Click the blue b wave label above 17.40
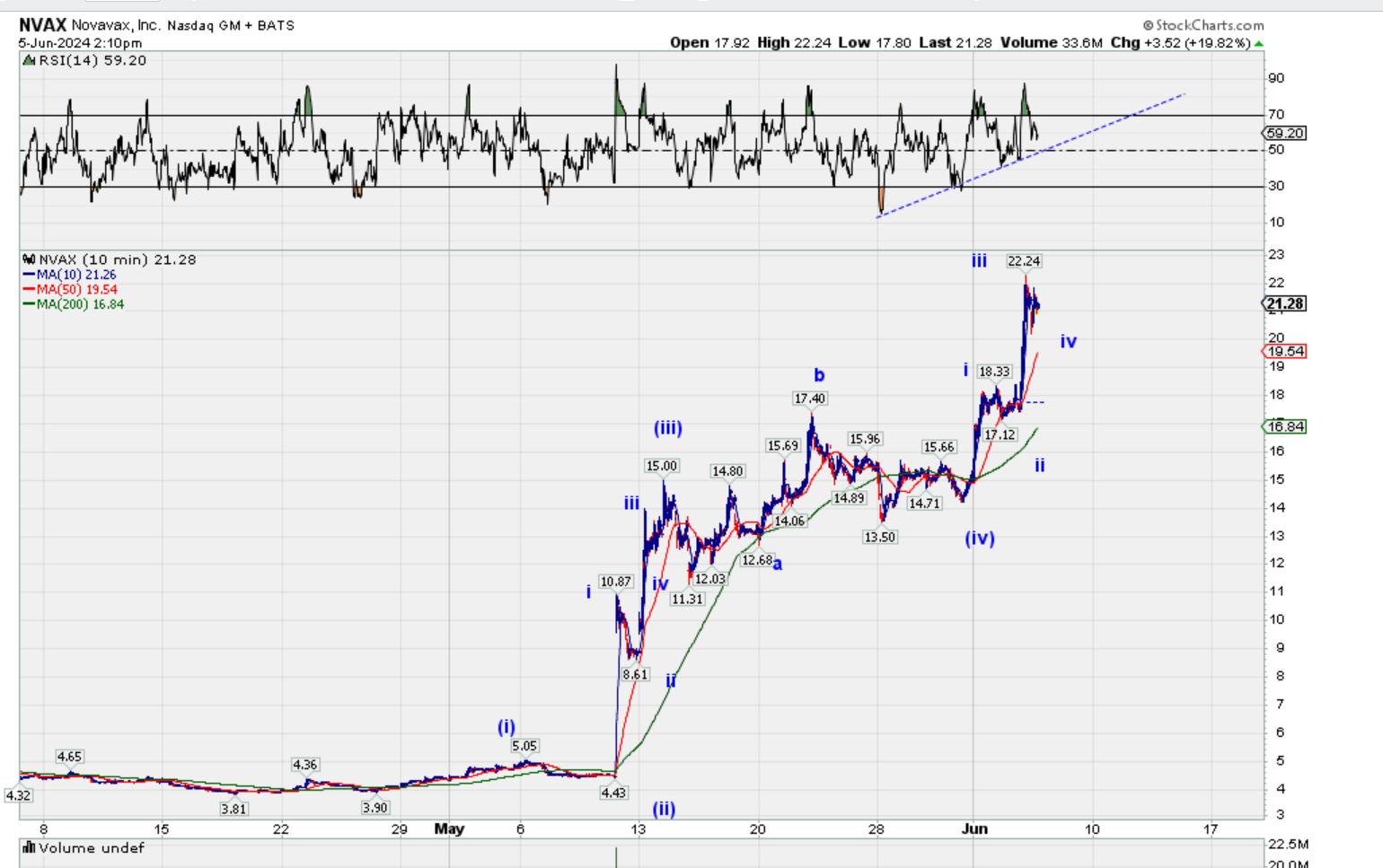 (819, 375)
